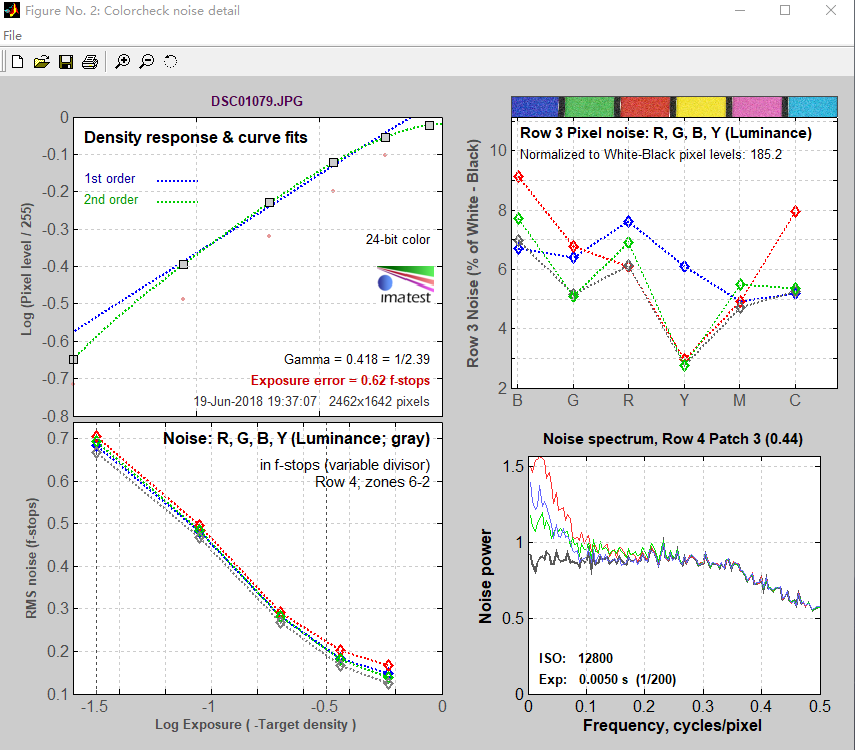Click the New Figure toolbar icon
Viewport: 855px width, 750px height.
[x=17, y=62]
